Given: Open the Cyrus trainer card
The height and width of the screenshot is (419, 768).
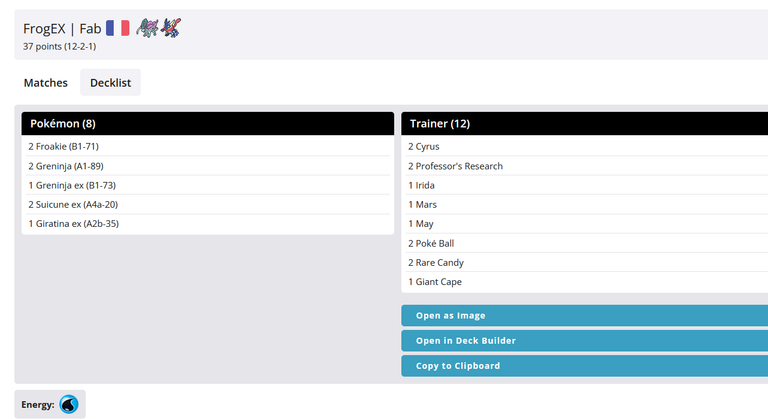Looking at the screenshot, I should click(x=424, y=147).
